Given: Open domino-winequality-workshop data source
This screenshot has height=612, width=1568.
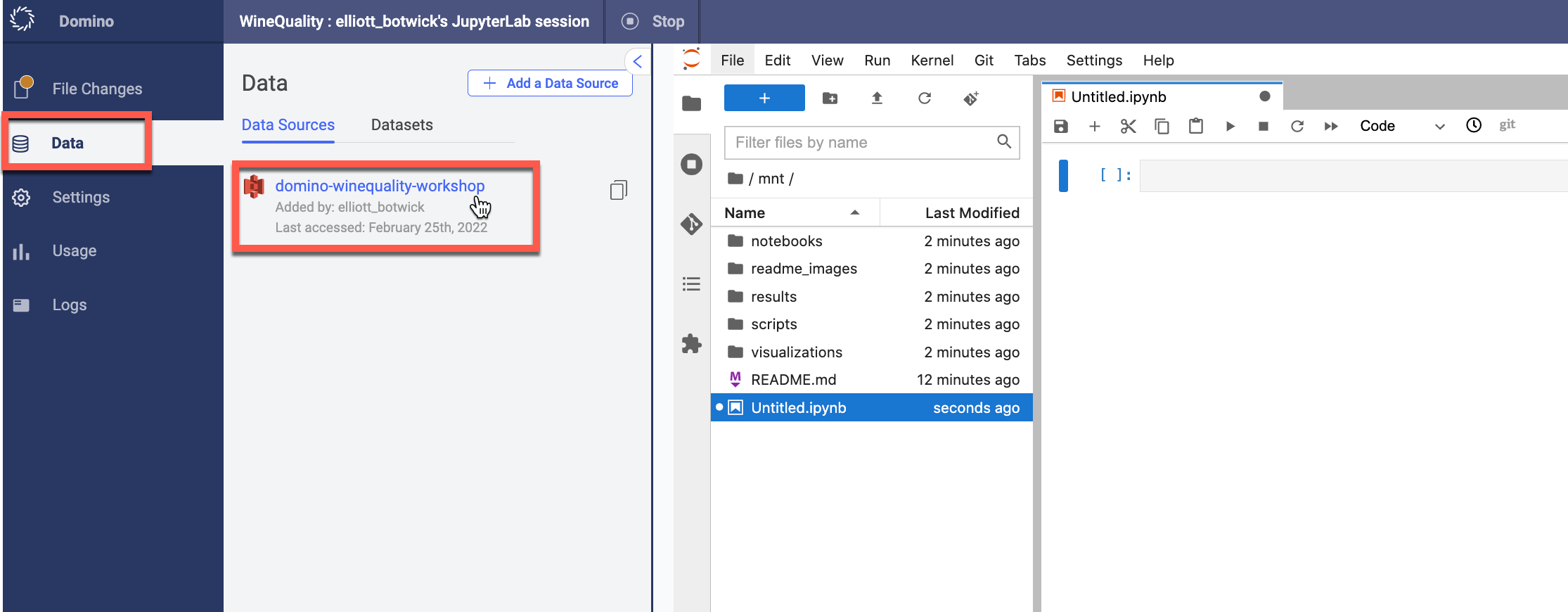Looking at the screenshot, I should tap(380, 186).
